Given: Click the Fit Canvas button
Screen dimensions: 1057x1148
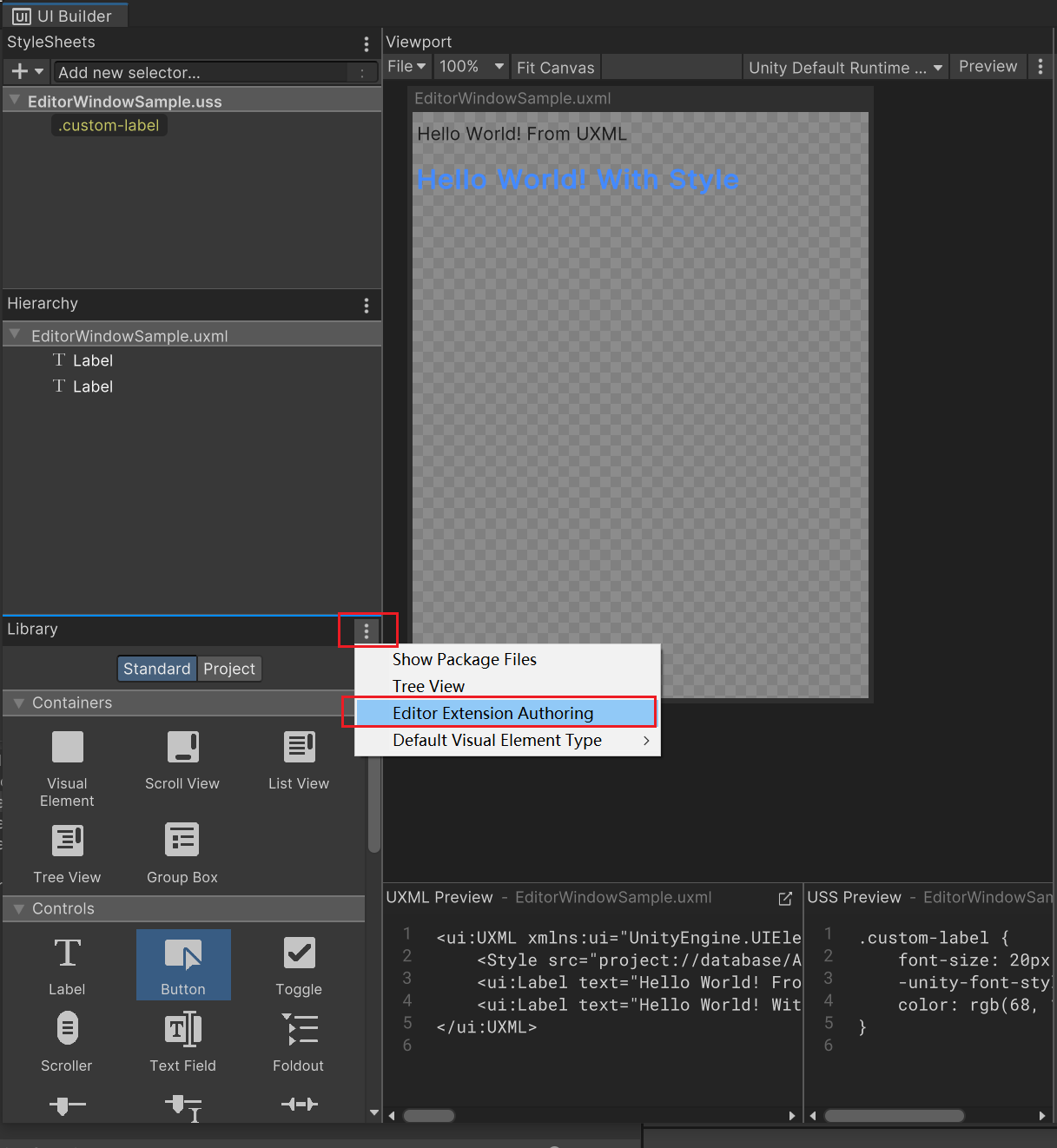Looking at the screenshot, I should point(555,68).
